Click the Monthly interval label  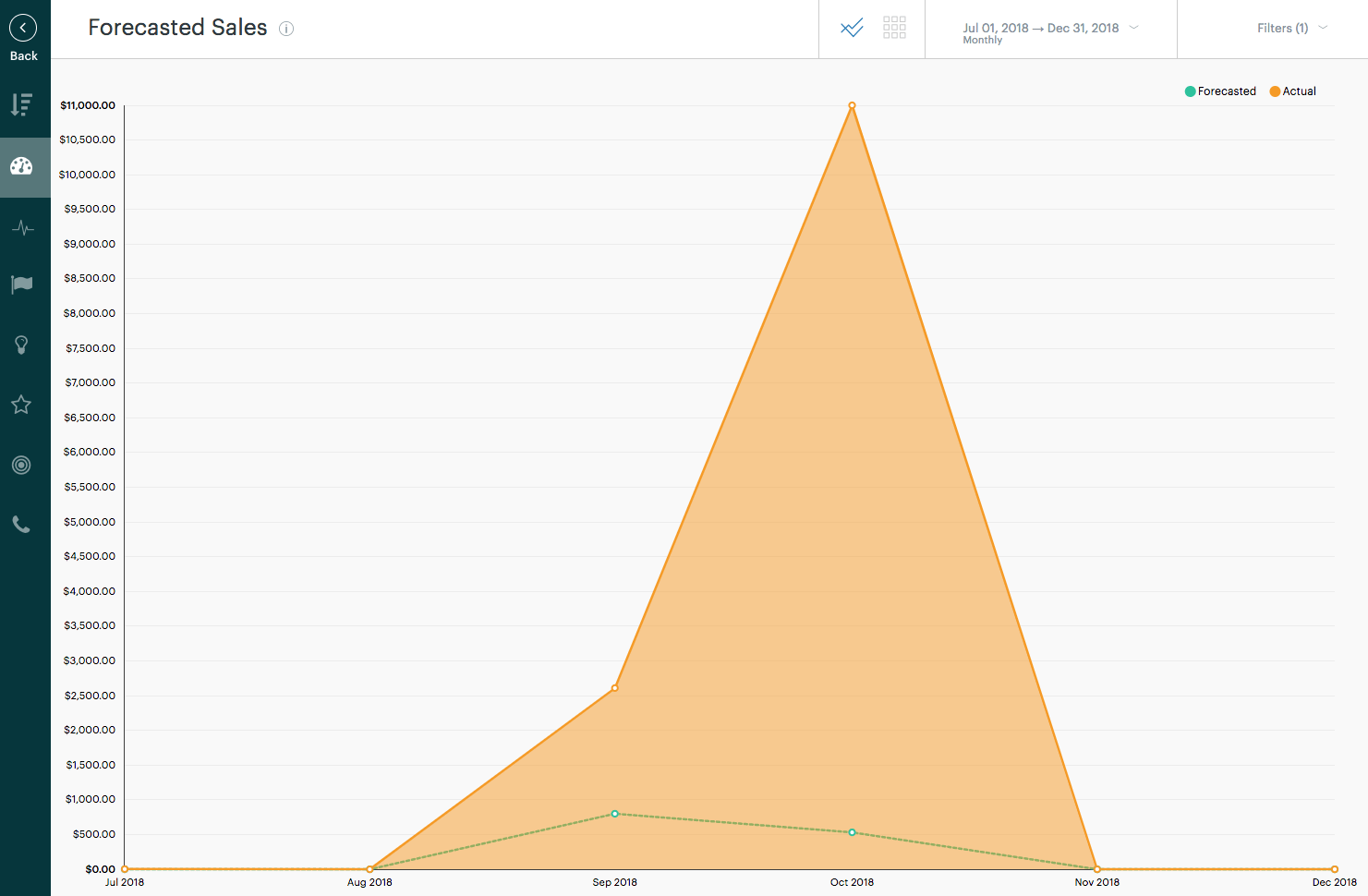pyautogui.click(x=982, y=41)
